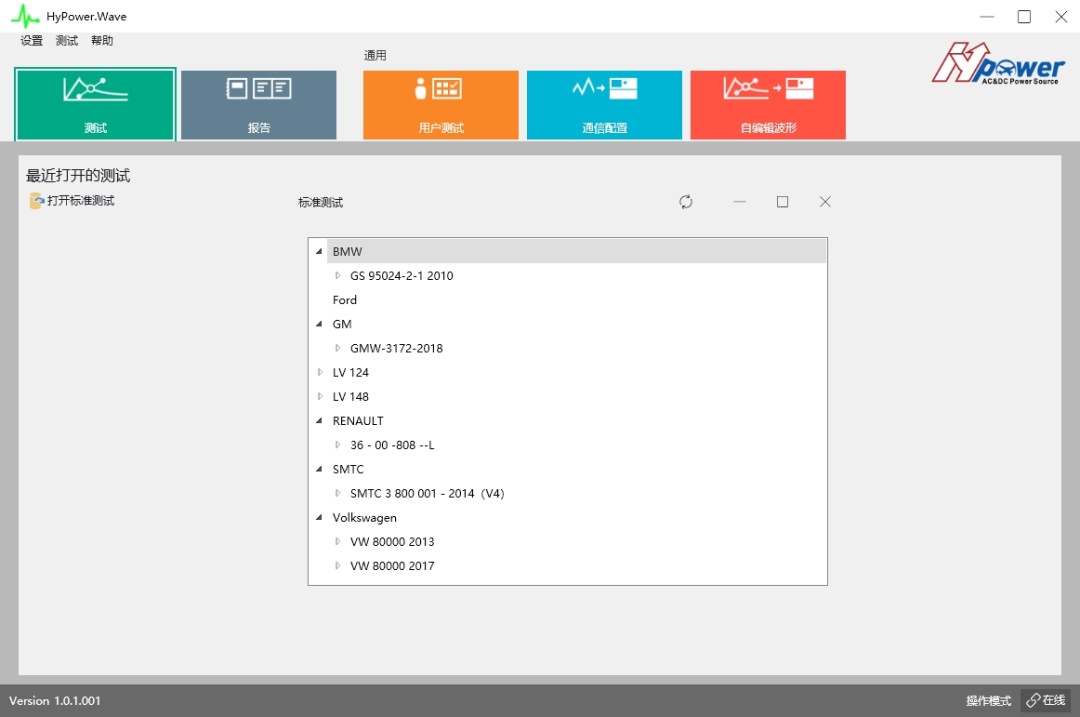Select the RENAULT row
The width and height of the screenshot is (1080, 717).
(x=357, y=420)
